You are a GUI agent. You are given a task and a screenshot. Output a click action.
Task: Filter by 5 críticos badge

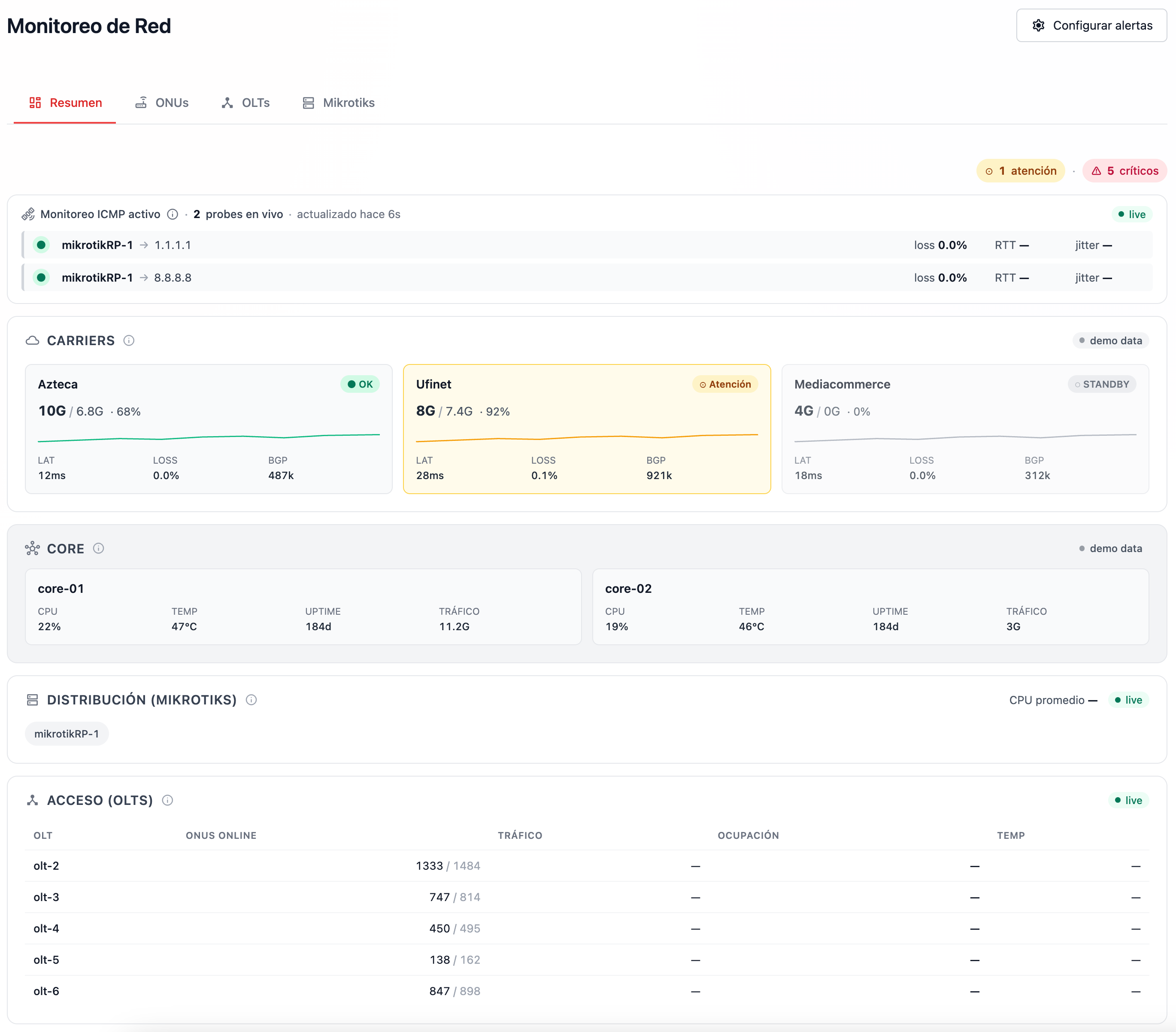tap(1125, 171)
